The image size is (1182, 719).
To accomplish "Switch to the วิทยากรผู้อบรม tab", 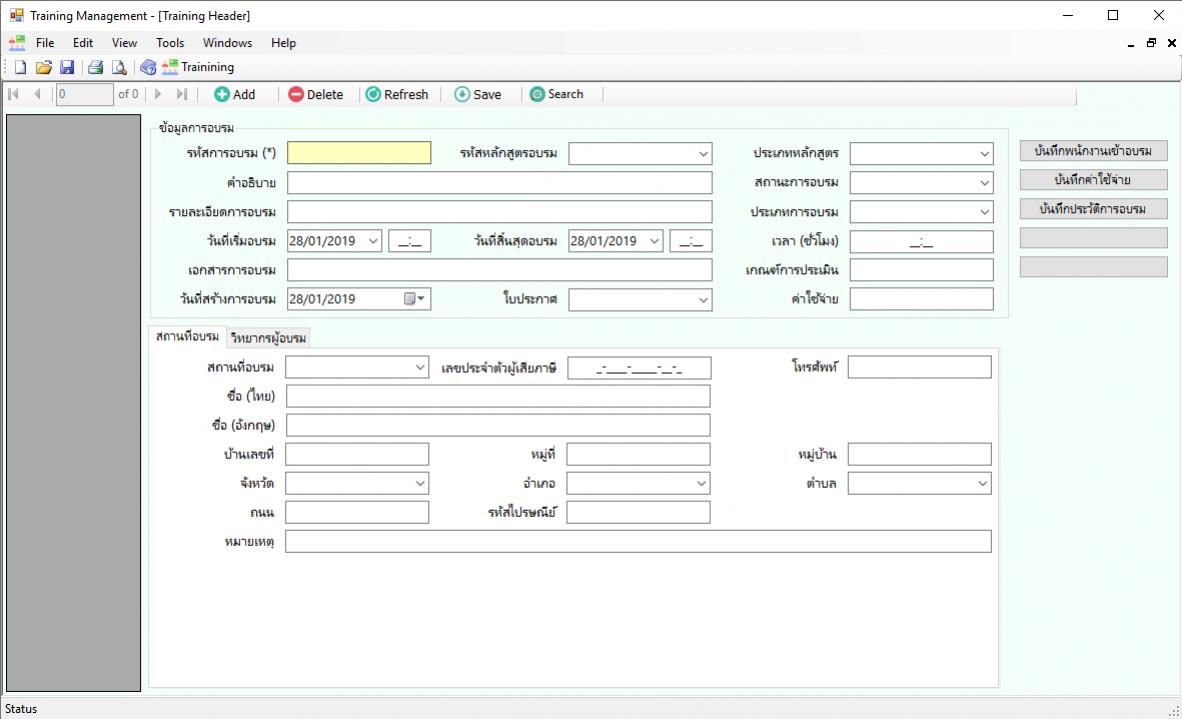I will [x=268, y=338].
